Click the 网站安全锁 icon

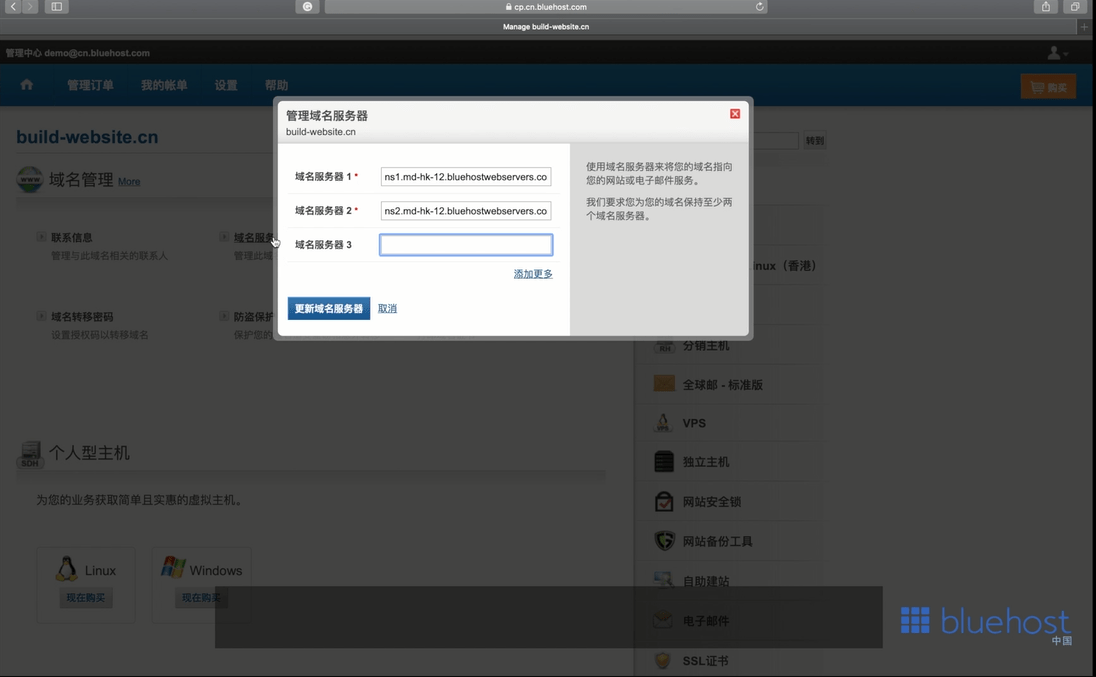coord(664,501)
